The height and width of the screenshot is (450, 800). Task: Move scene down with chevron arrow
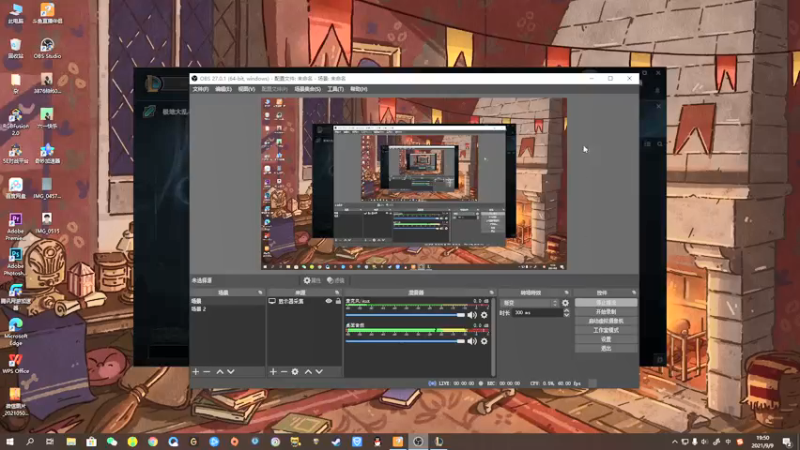pyautogui.click(x=231, y=372)
